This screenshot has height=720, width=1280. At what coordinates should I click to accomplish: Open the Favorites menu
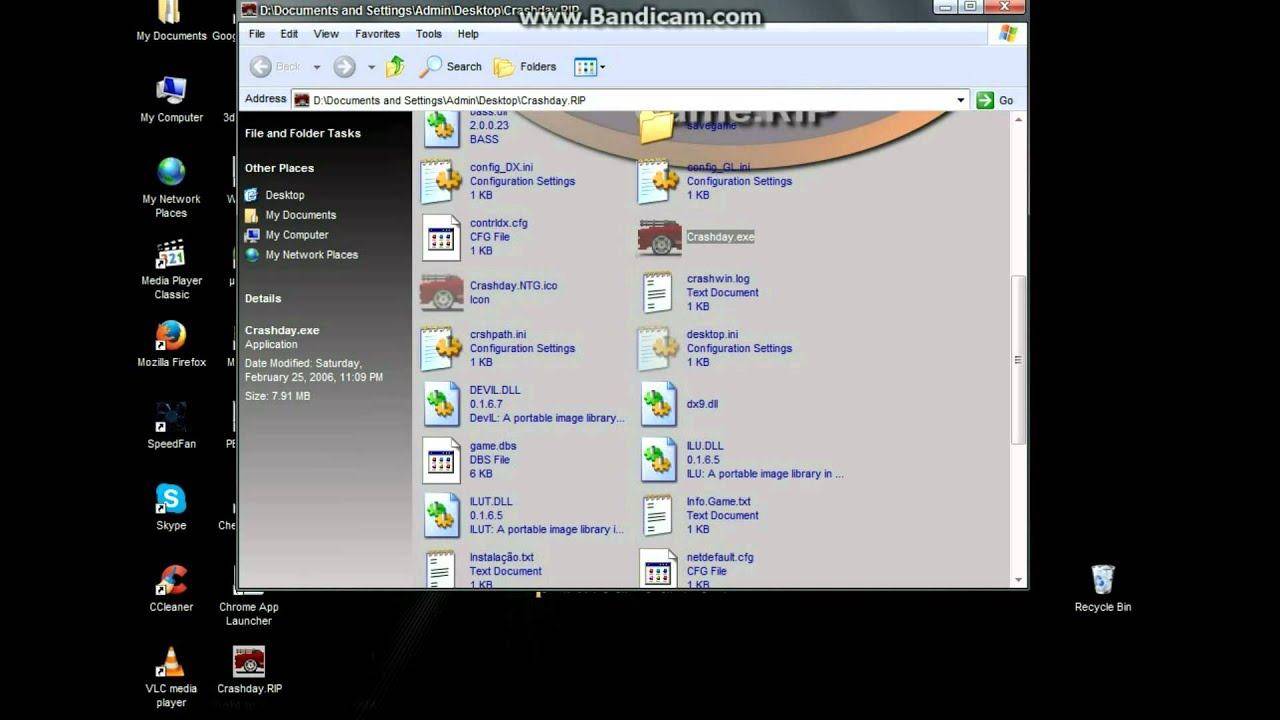(377, 34)
